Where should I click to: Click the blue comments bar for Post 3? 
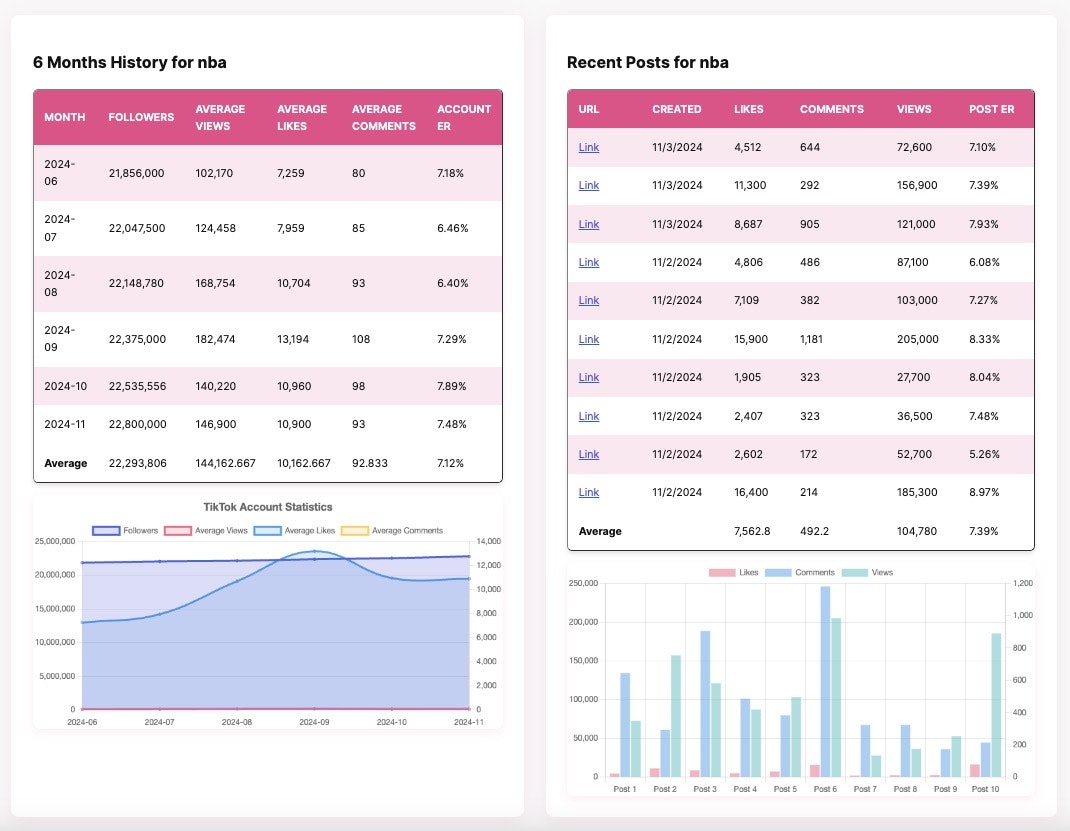tap(705, 703)
